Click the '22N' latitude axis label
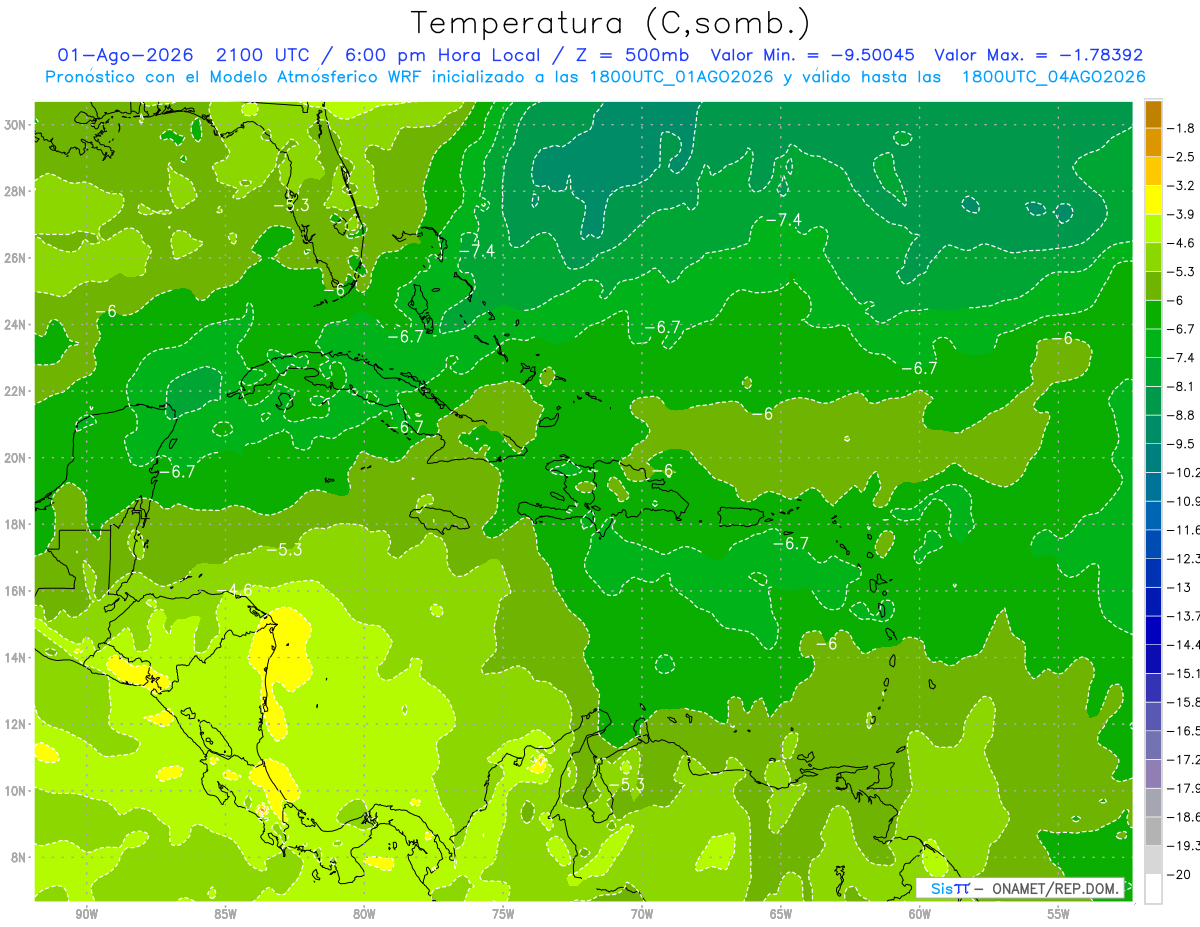 click(x=15, y=391)
